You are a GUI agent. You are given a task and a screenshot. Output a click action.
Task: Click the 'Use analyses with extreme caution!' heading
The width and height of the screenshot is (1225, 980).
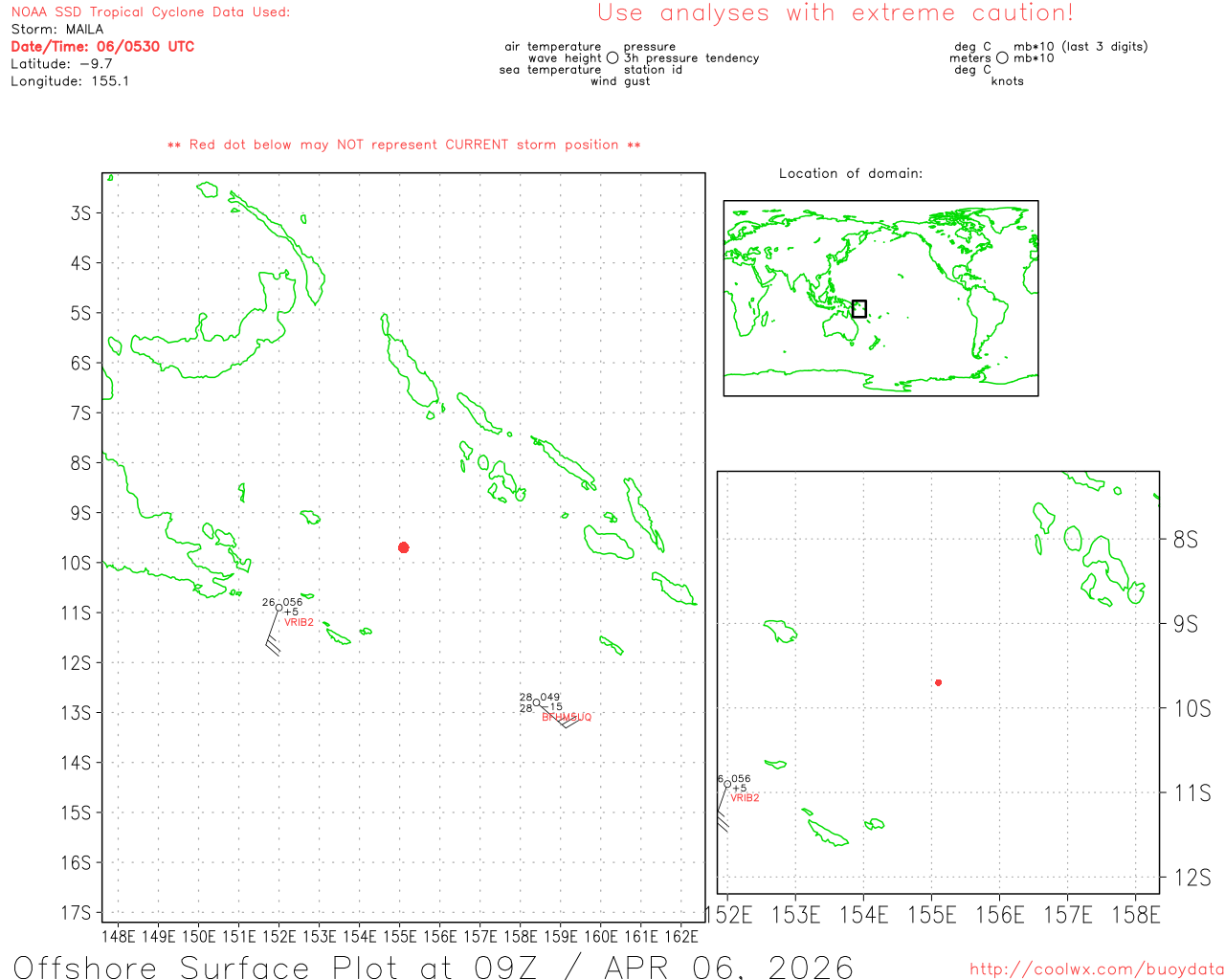click(835, 13)
